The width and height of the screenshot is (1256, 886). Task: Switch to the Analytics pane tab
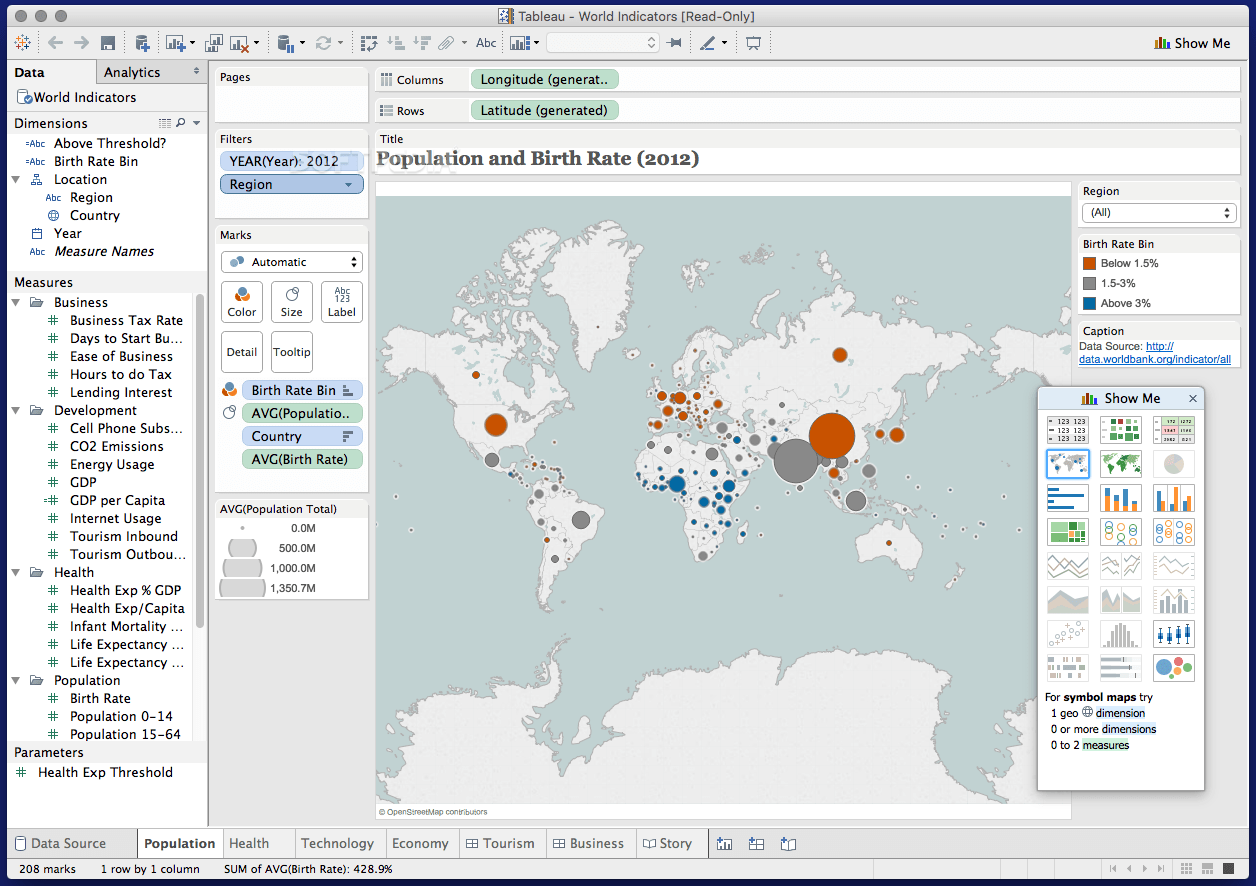(132, 72)
